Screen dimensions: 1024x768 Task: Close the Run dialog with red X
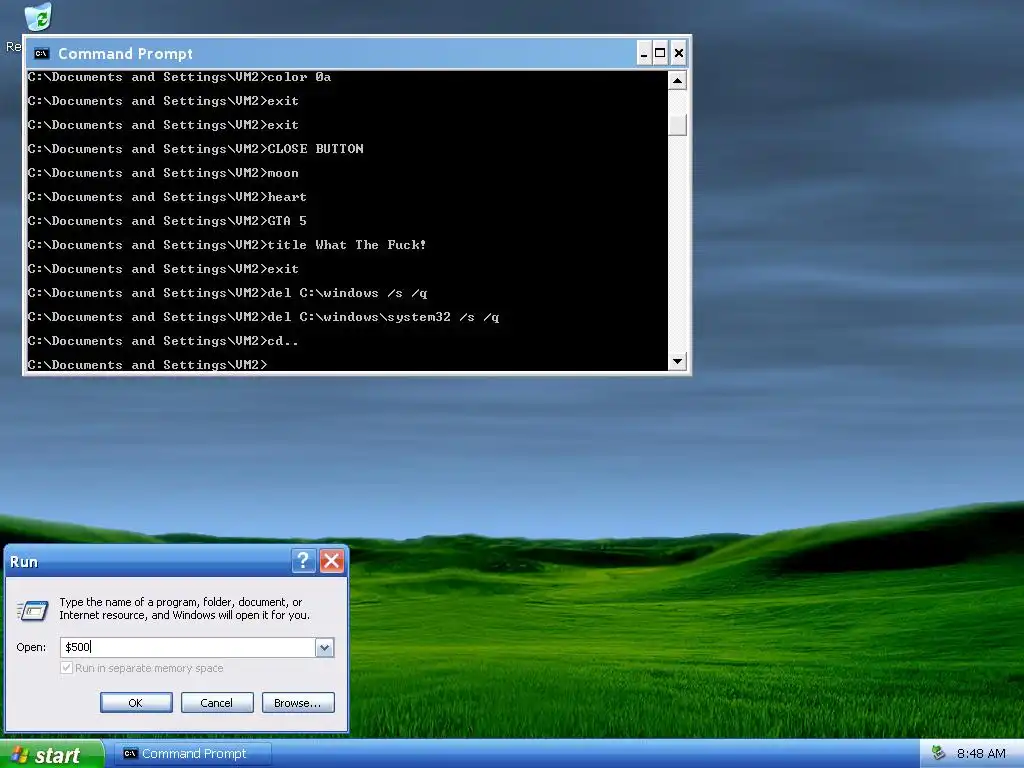[x=332, y=561]
